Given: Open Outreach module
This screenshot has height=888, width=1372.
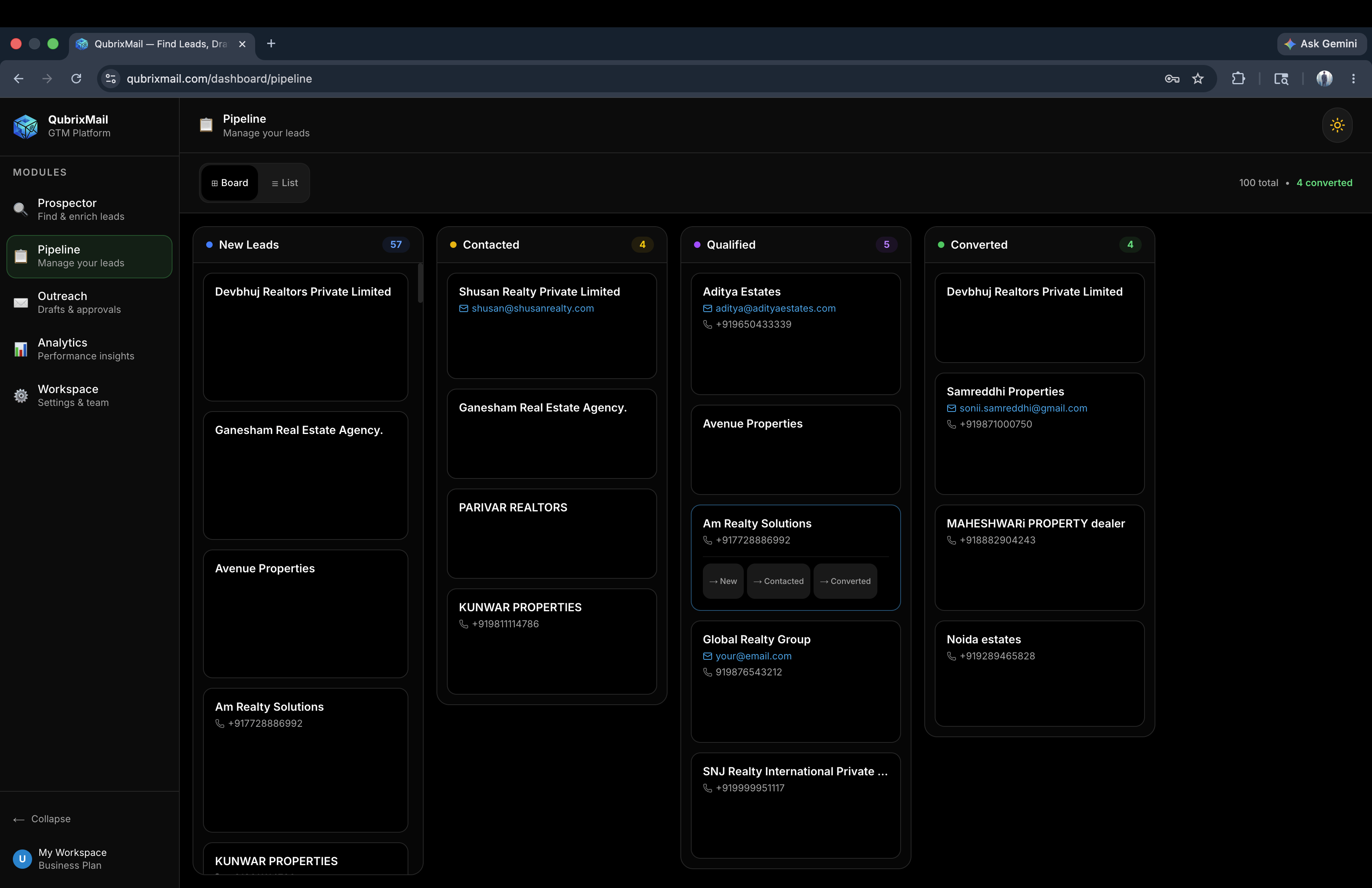Looking at the screenshot, I should coord(89,302).
